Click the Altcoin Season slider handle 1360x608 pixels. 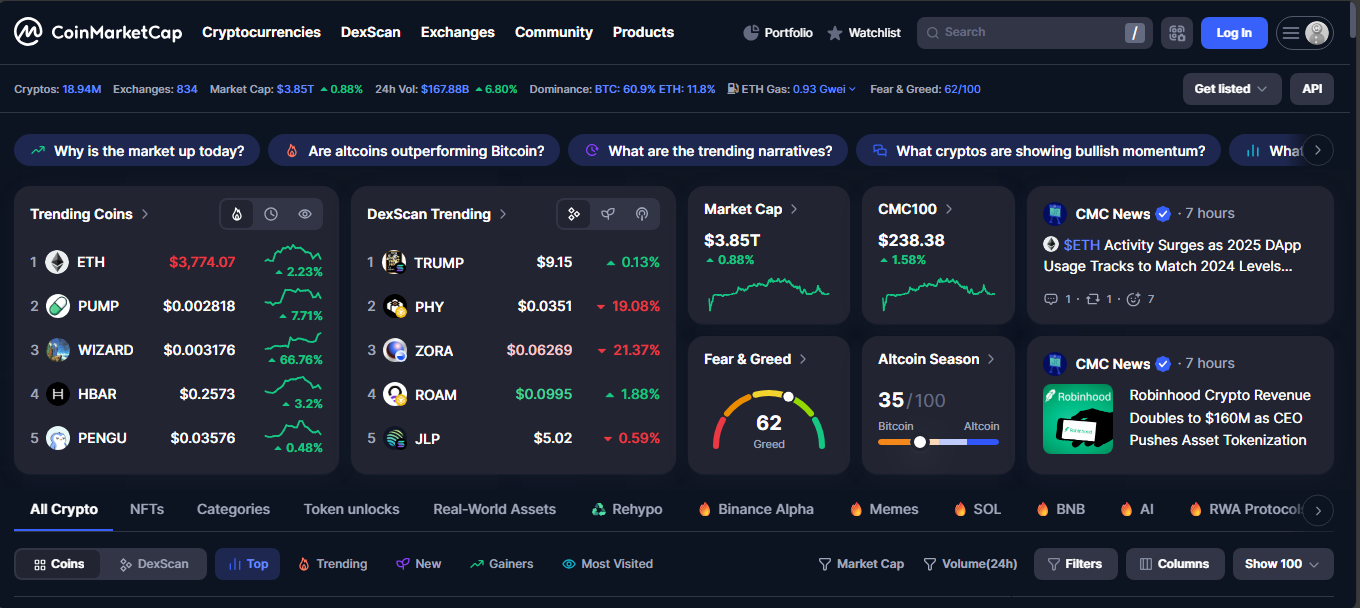pos(920,441)
